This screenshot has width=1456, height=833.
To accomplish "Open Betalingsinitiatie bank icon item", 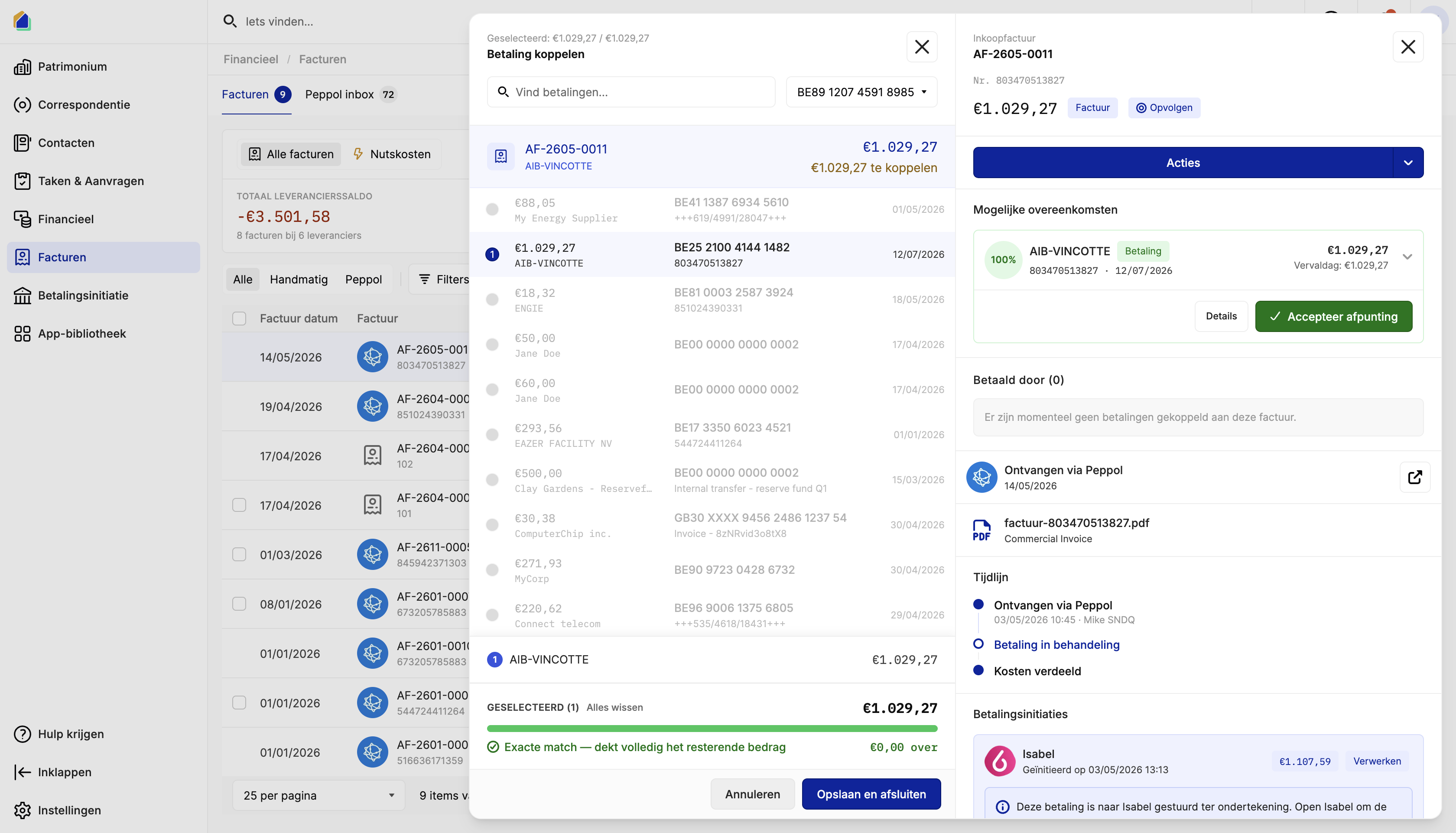I will pos(104,295).
